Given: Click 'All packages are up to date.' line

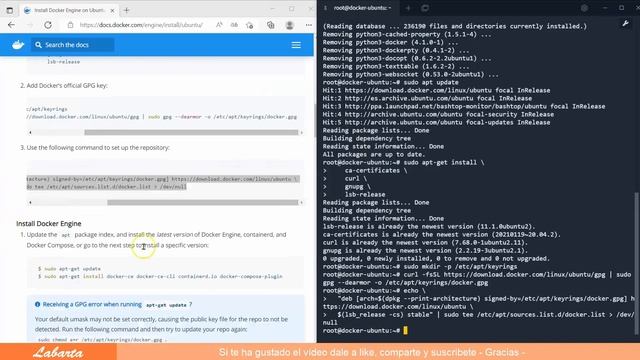Looking at the screenshot, I should point(374,154).
